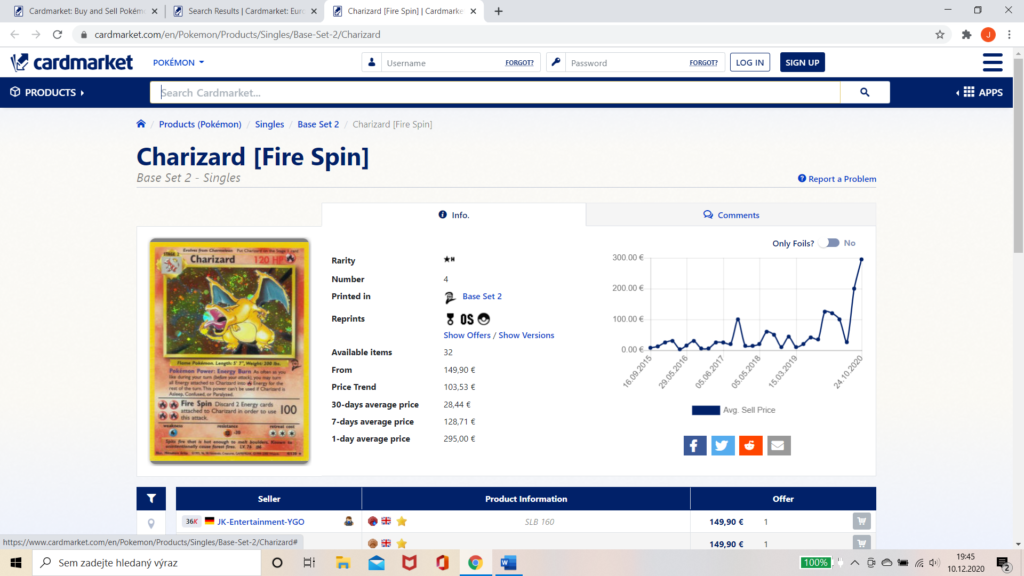Click Show Offers link

click(467, 335)
